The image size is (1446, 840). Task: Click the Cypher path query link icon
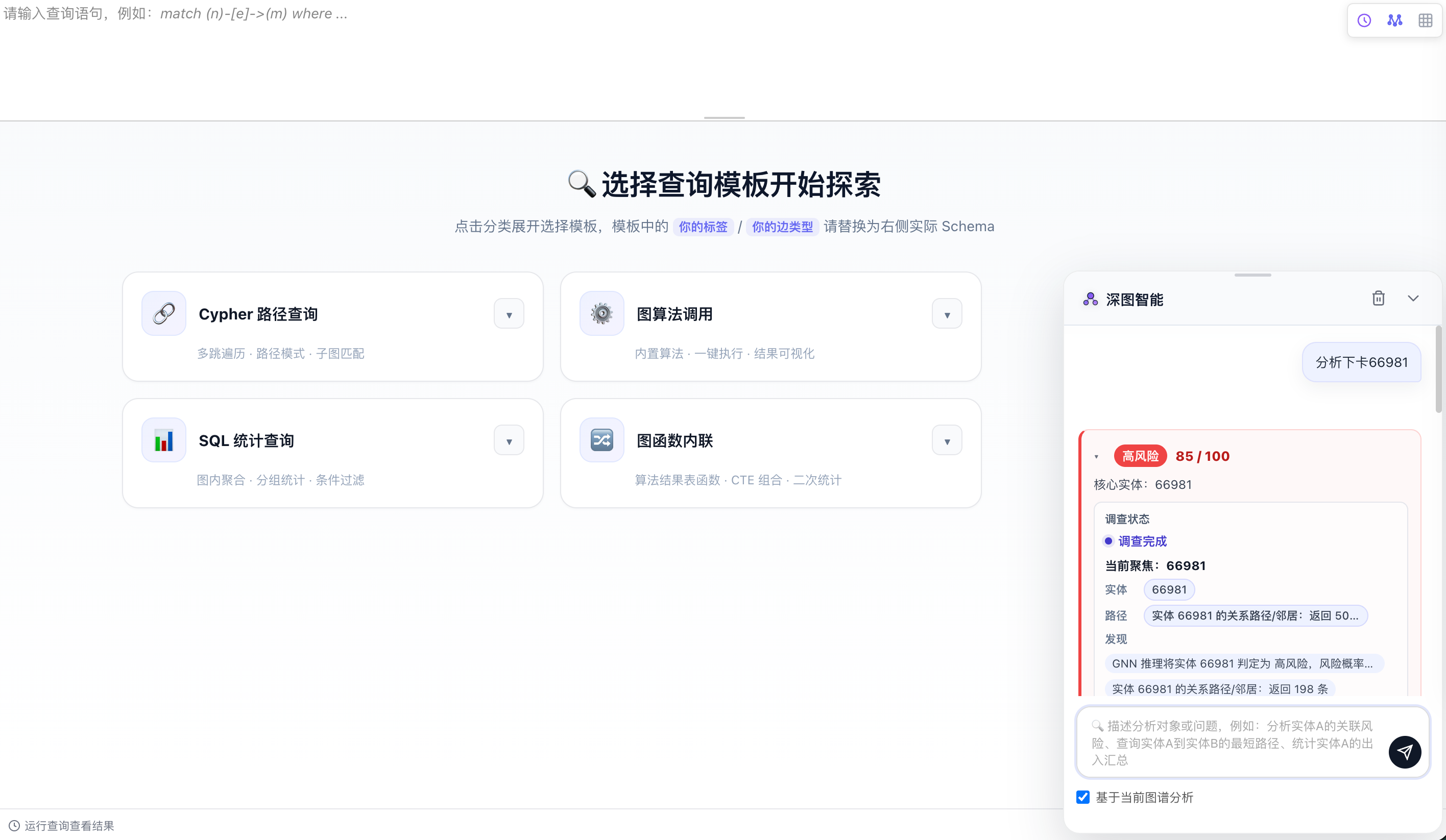tap(163, 314)
